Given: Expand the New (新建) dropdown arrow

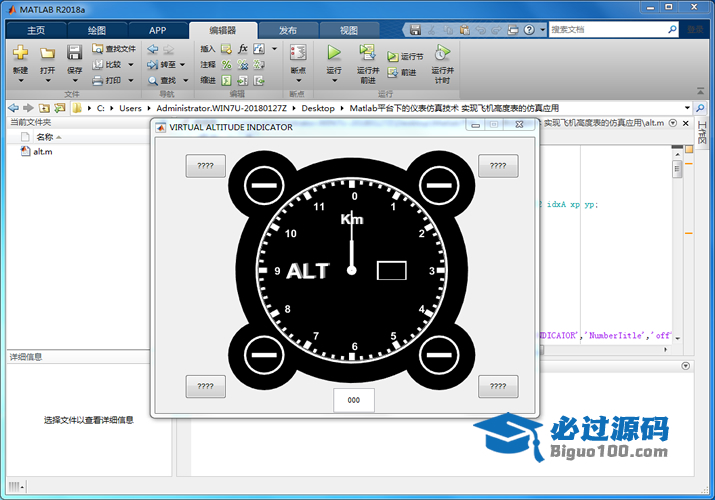Looking at the screenshot, I should [21, 81].
